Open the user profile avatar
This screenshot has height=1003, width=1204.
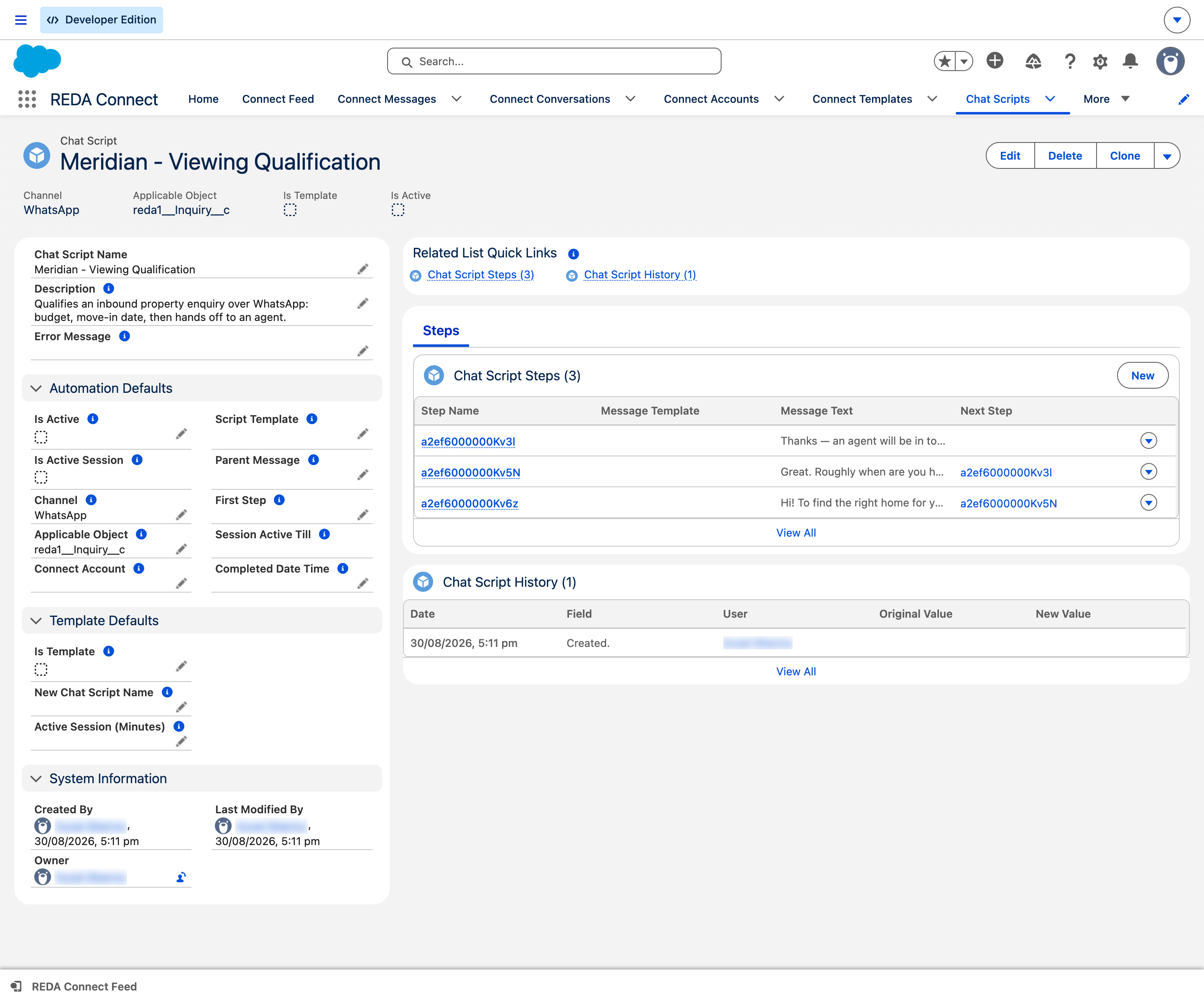pos(1170,61)
